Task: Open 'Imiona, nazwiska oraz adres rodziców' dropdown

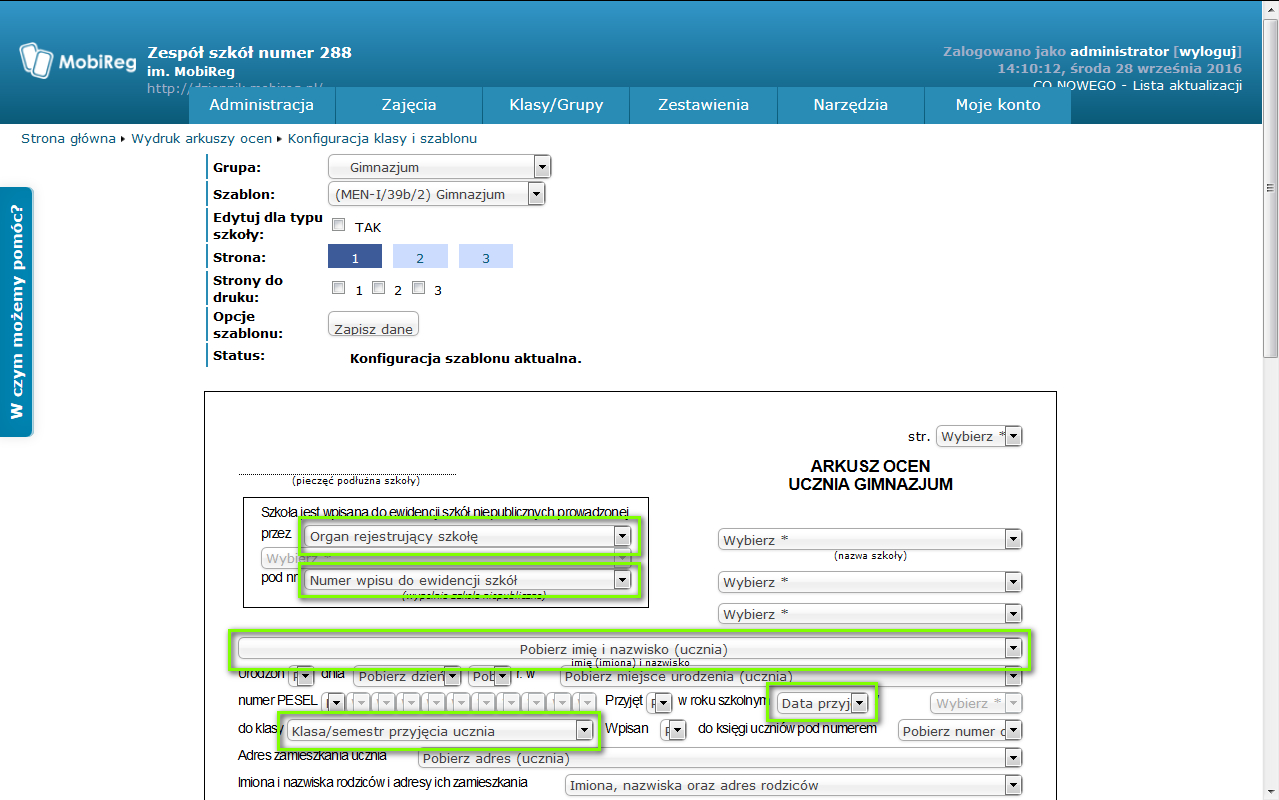Action: (x=794, y=785)
